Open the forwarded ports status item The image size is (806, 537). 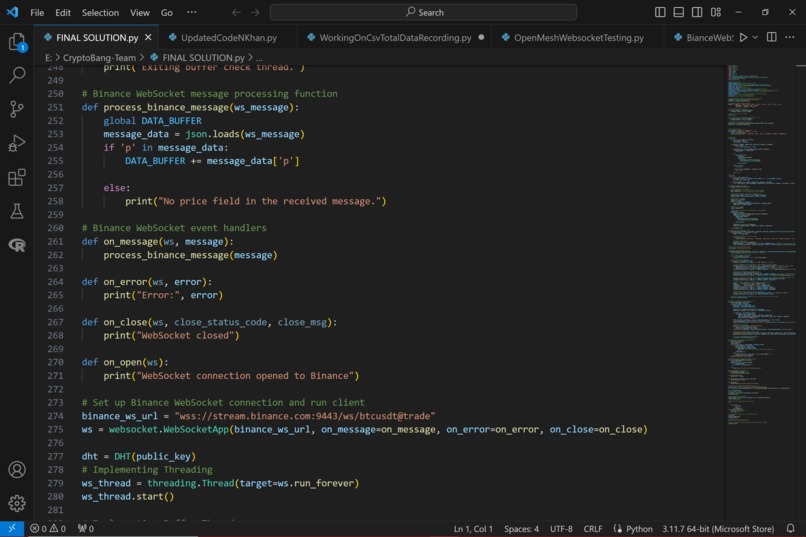pyautogui.click(x=86, y=528)
